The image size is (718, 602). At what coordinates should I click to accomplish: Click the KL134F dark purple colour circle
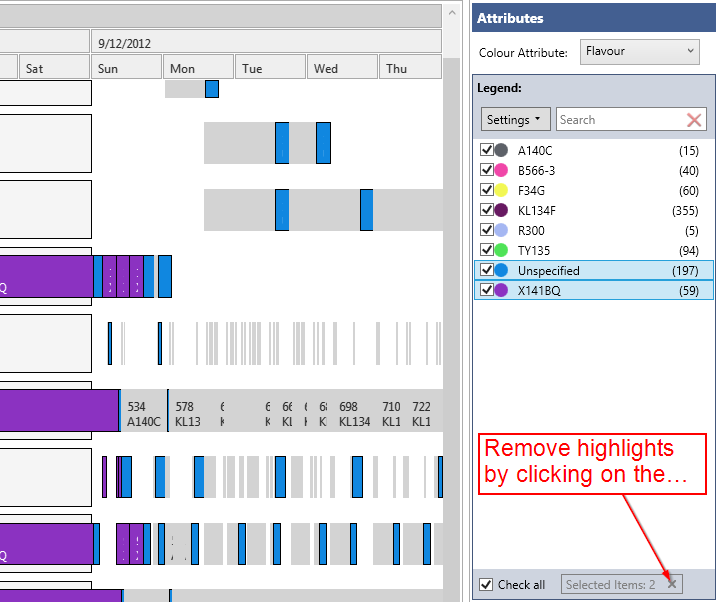point(501,210)
